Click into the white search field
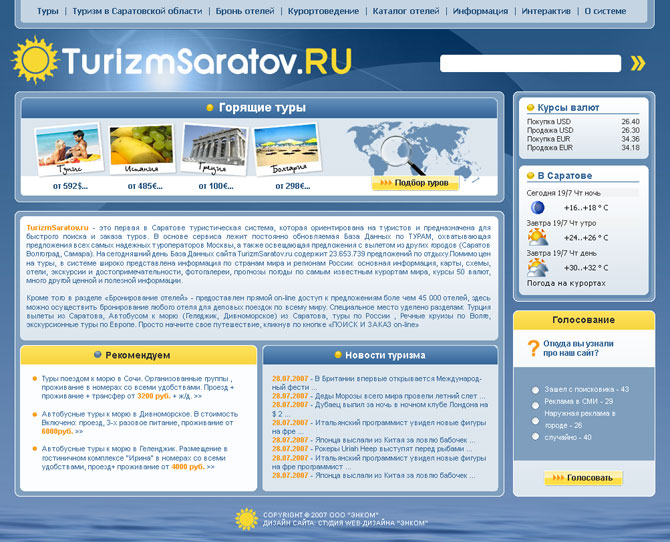 tap(531, 64)
